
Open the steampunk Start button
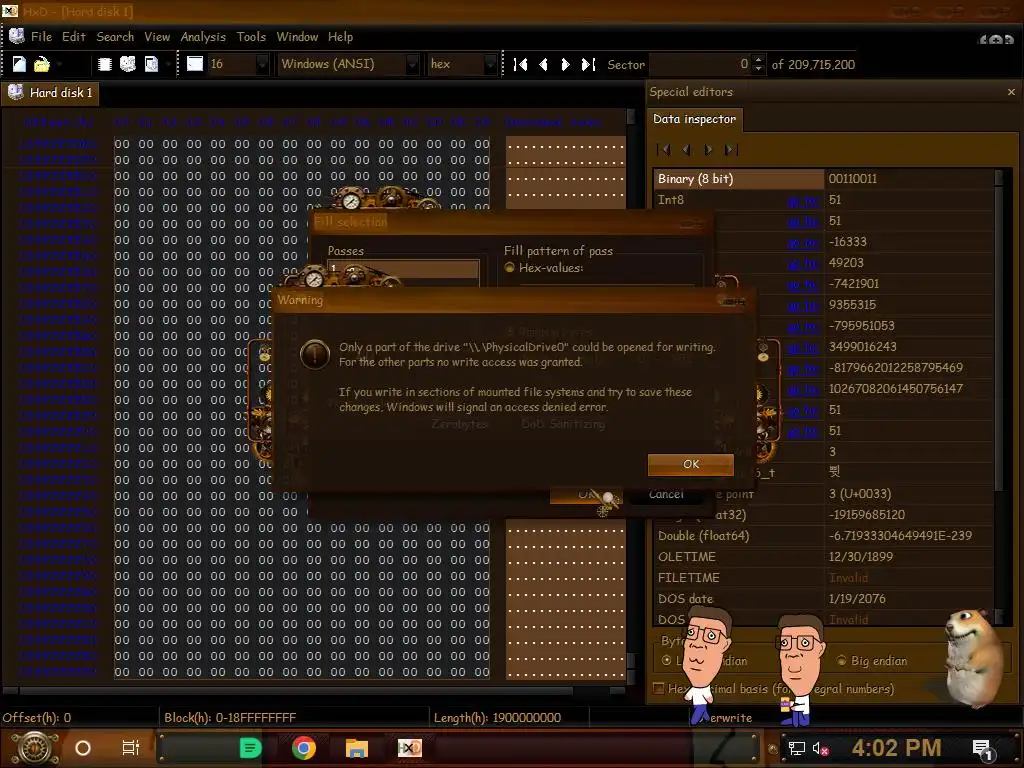(35, 748)
